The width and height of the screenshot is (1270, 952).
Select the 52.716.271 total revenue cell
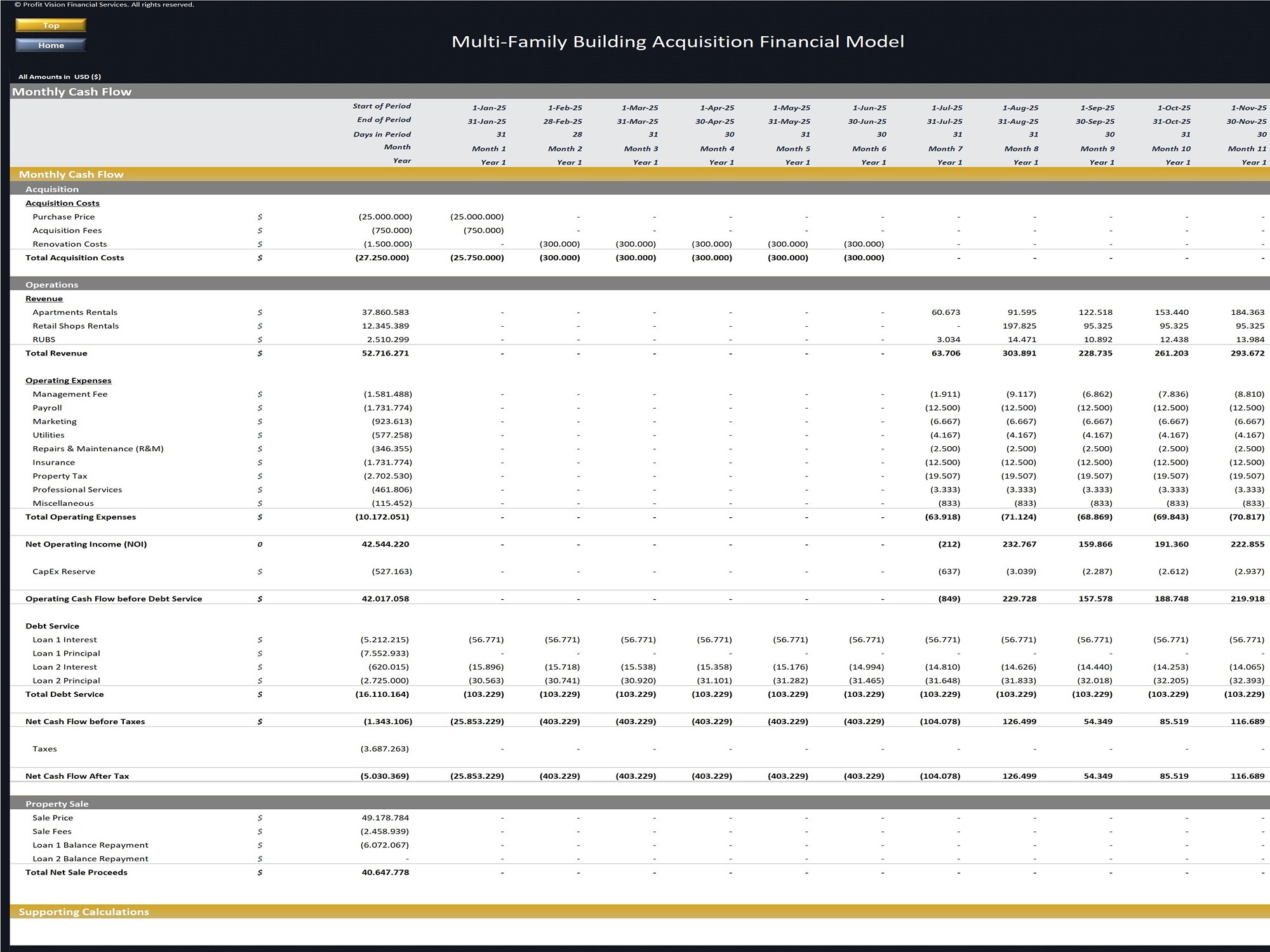[x=385, y=354]
